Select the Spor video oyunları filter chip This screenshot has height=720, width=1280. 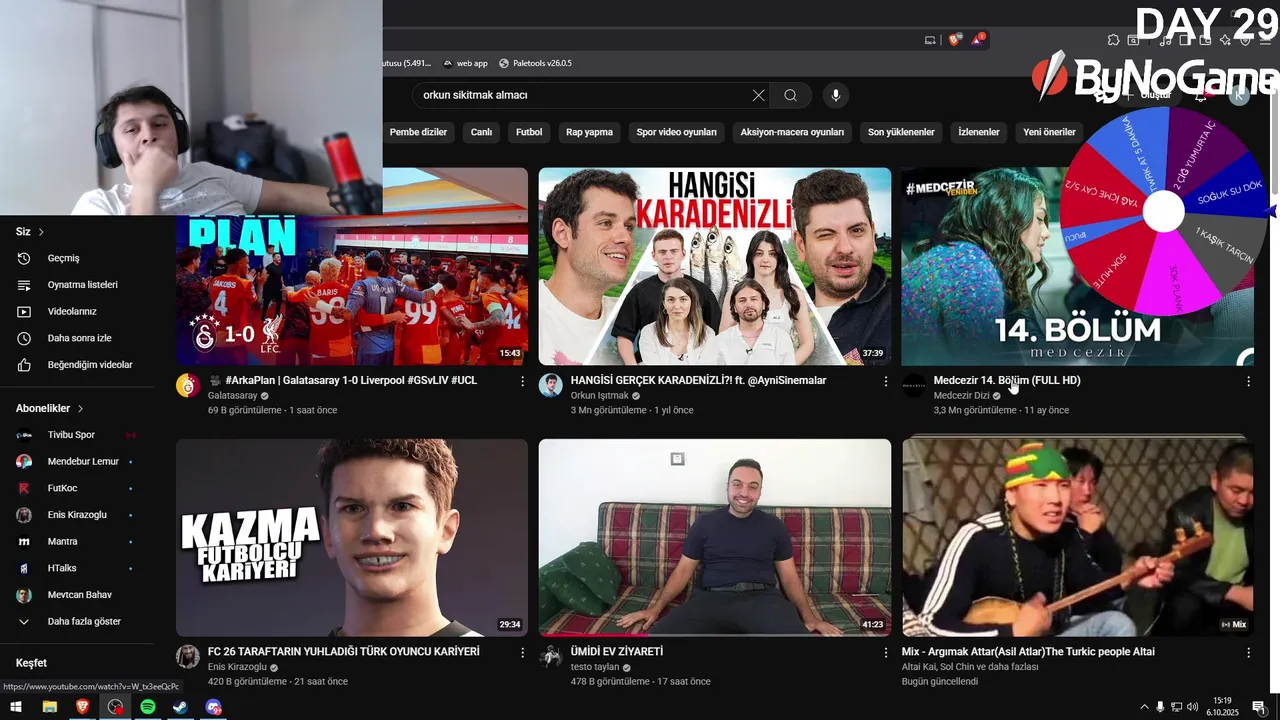pyautogui.click(x=677, y=132)
